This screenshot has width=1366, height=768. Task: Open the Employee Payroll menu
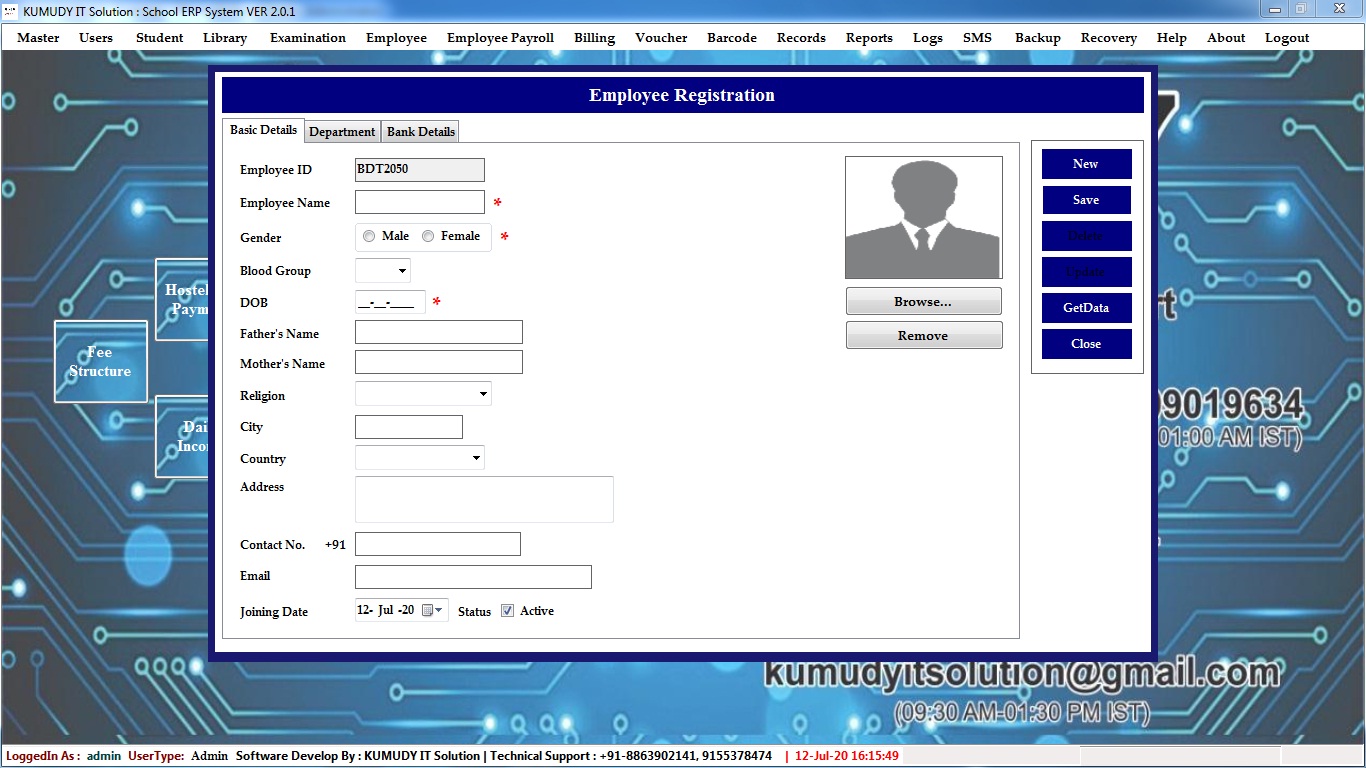coord(500,38)
